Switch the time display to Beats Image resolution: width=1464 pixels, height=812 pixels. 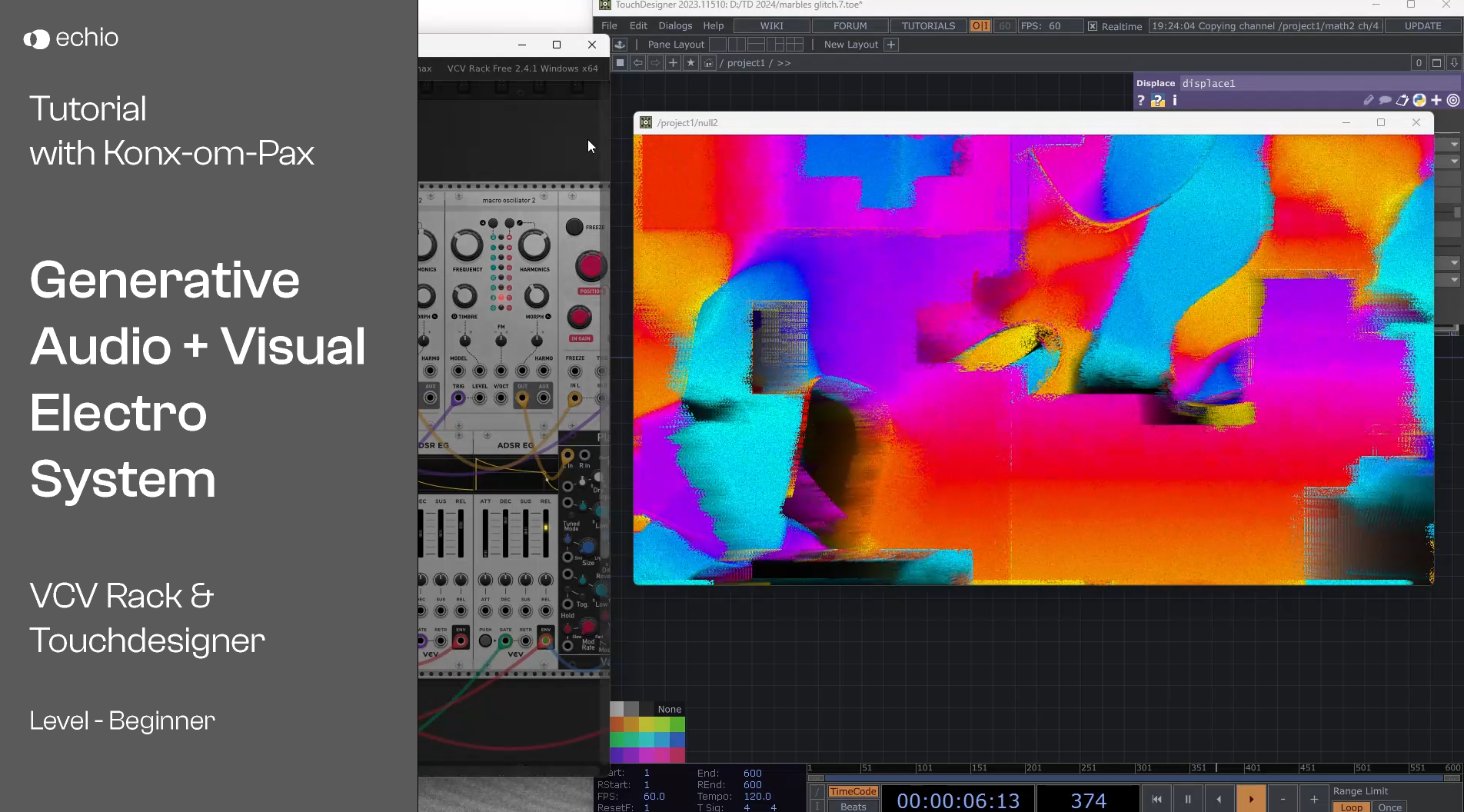pos(853,807)
